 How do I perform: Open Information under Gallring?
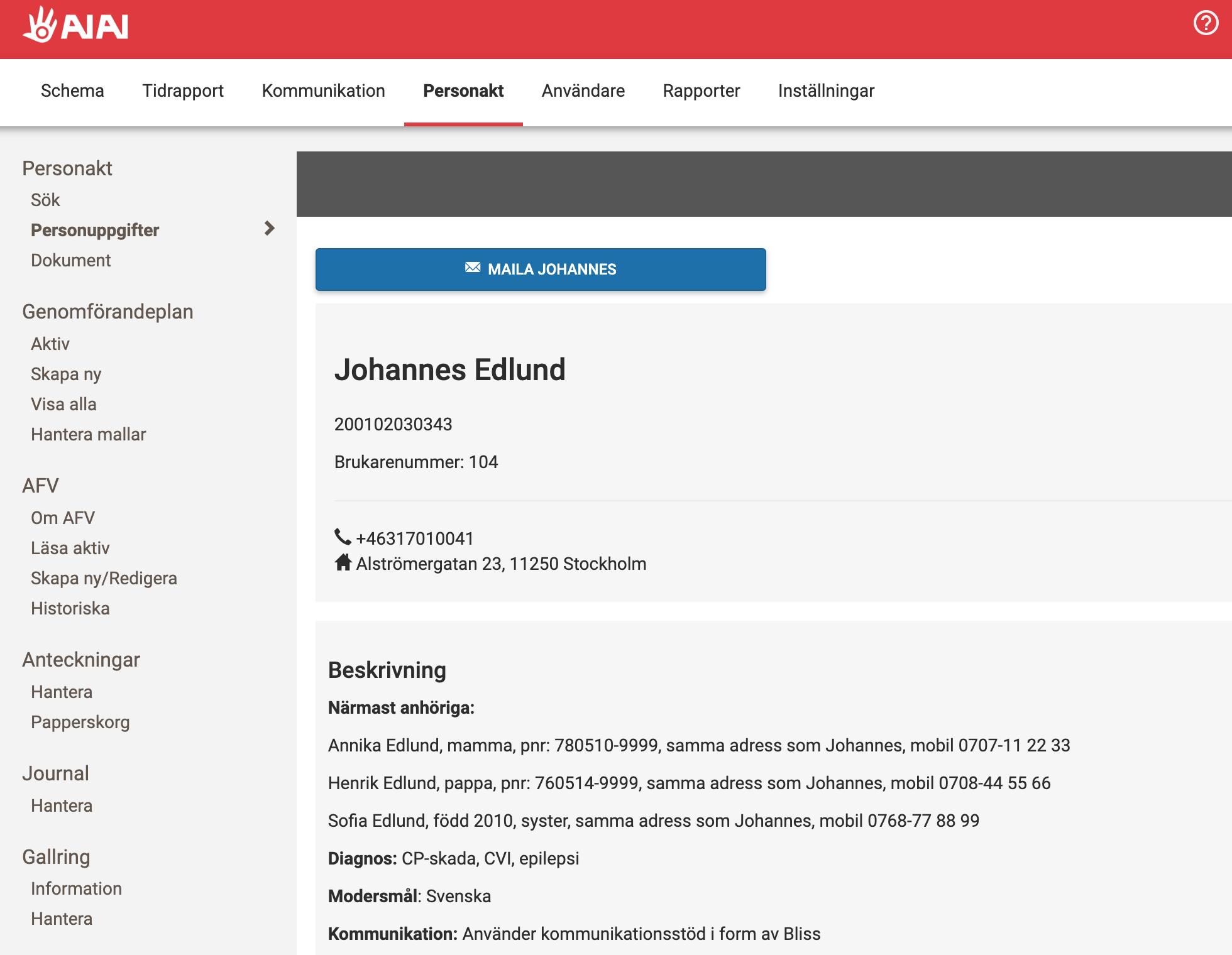tap(76, 888)
